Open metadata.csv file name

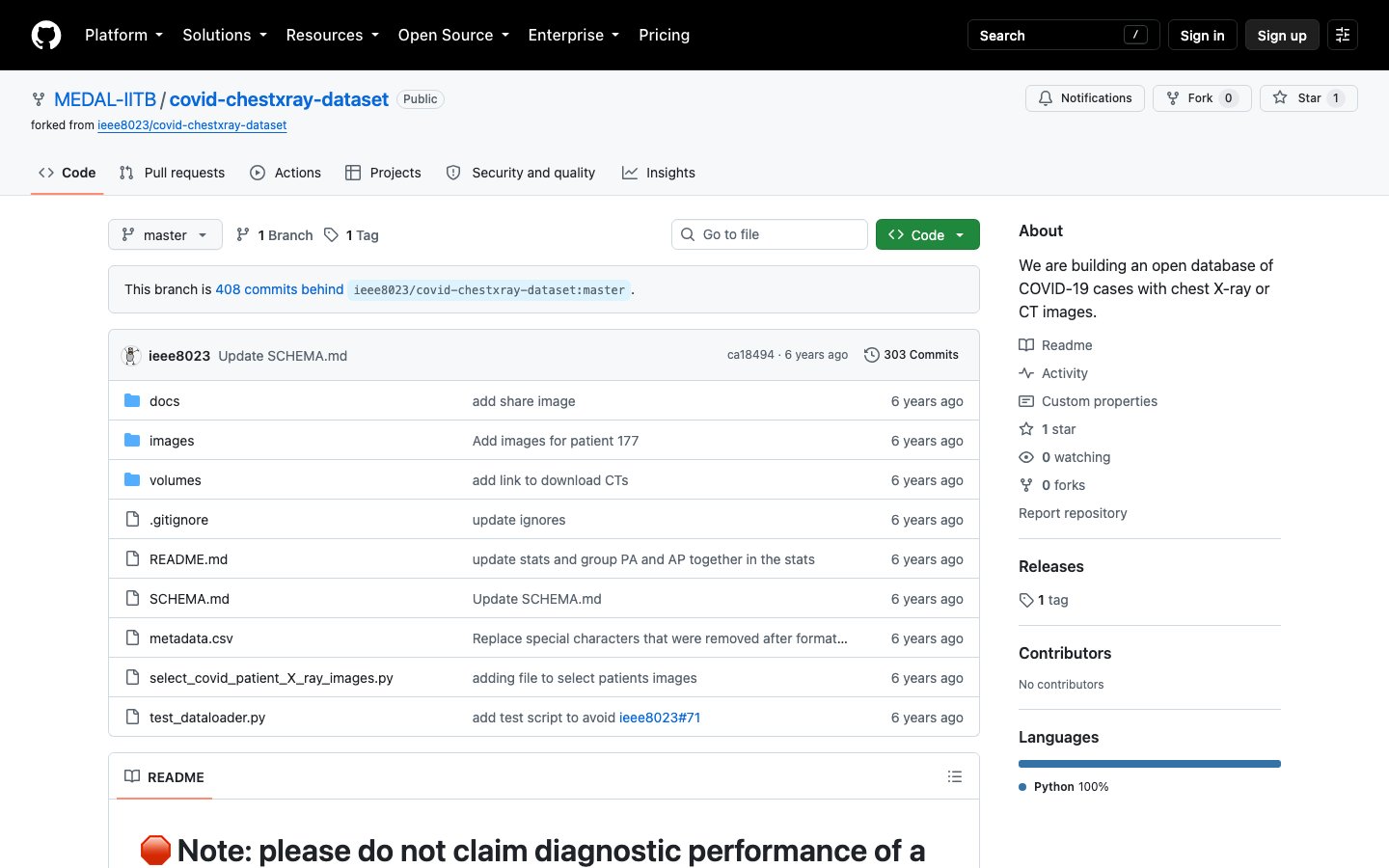(x=191, y=638)
